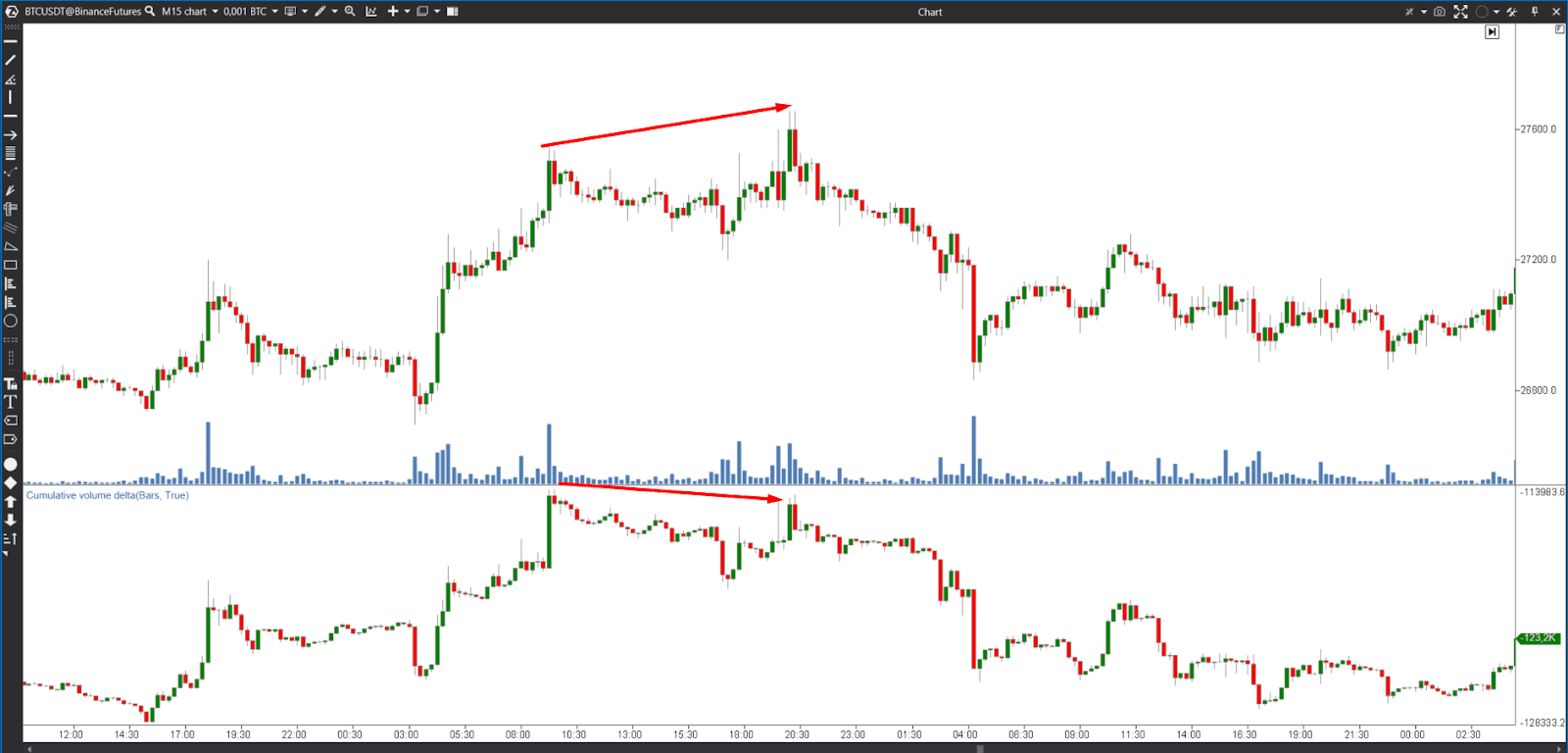Select the vertical line drawing tool

pos(11,97)
